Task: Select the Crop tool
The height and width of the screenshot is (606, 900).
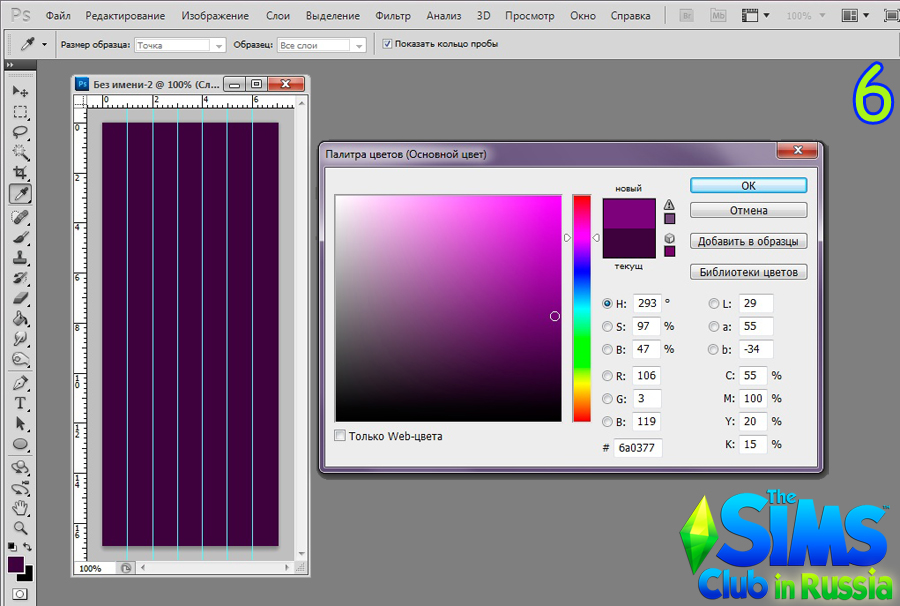Action: (20, 173)
